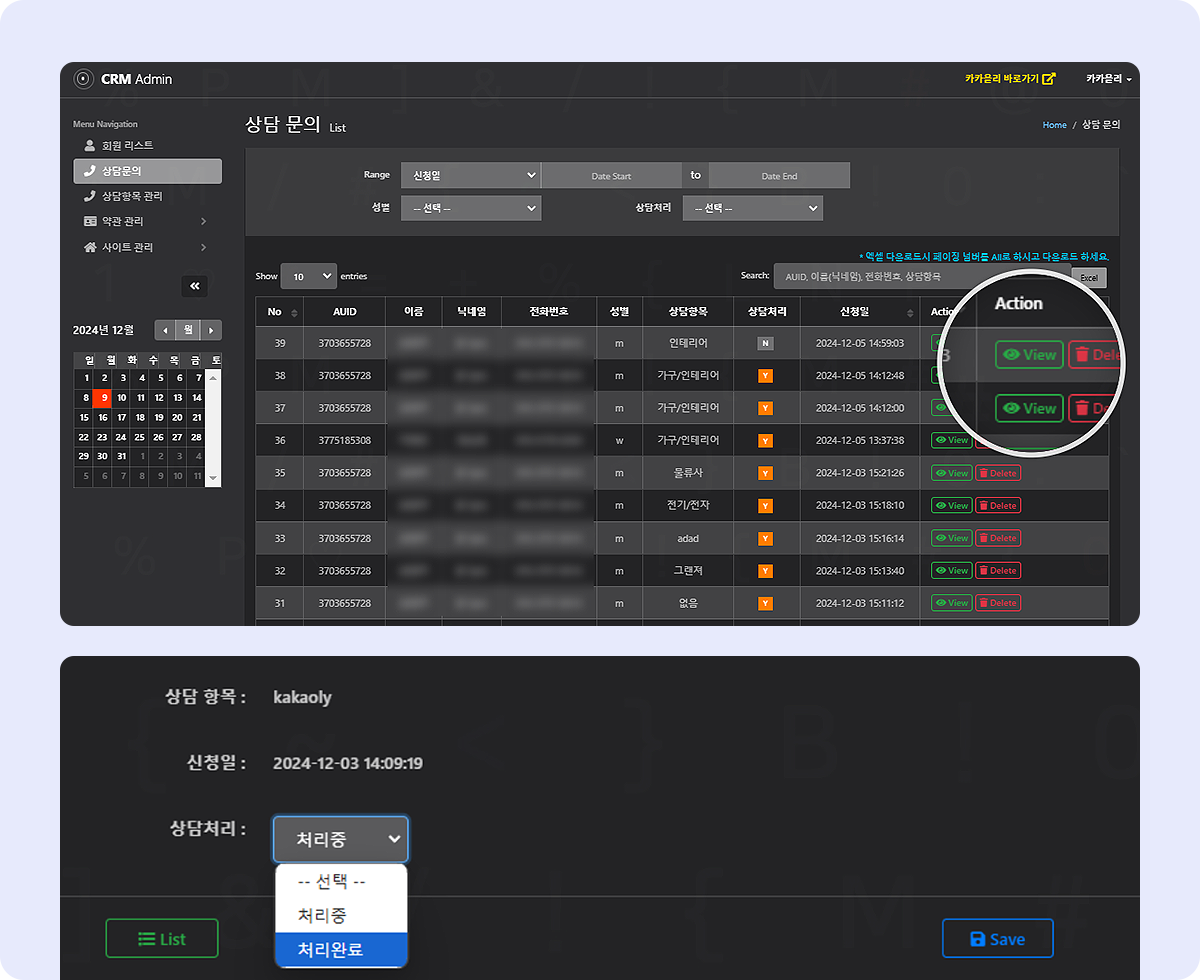Screen dimensions: 1200x980
Task: Click the calendar scrollbar up arrow
Action: [213, 377]
